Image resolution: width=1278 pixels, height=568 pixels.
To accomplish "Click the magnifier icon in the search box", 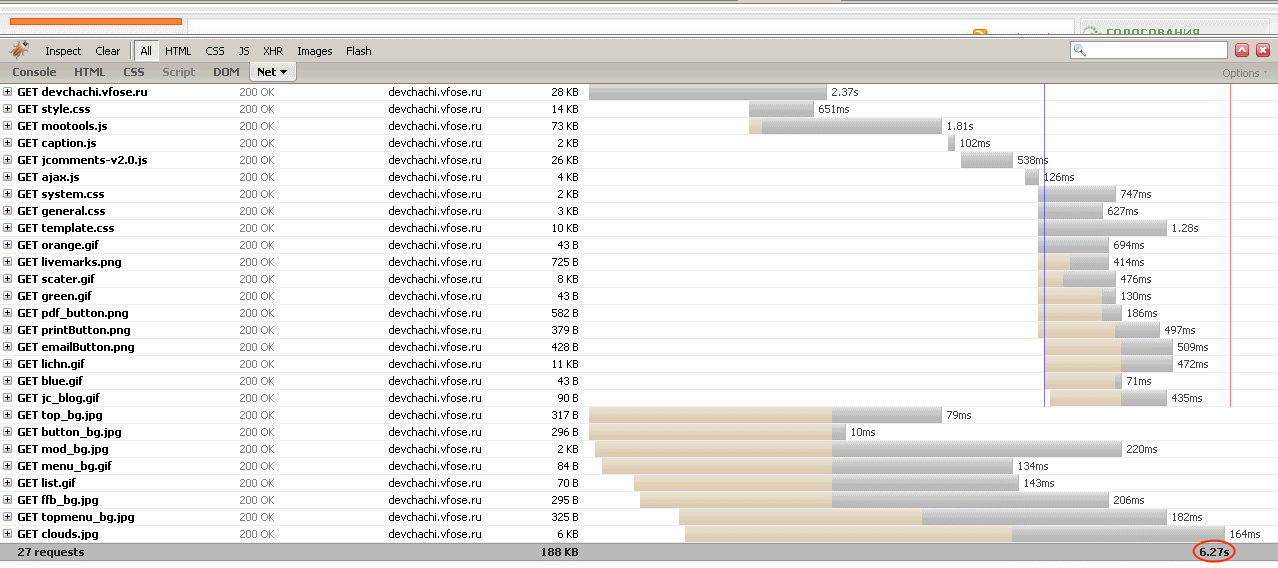I will click(1081, 50).
